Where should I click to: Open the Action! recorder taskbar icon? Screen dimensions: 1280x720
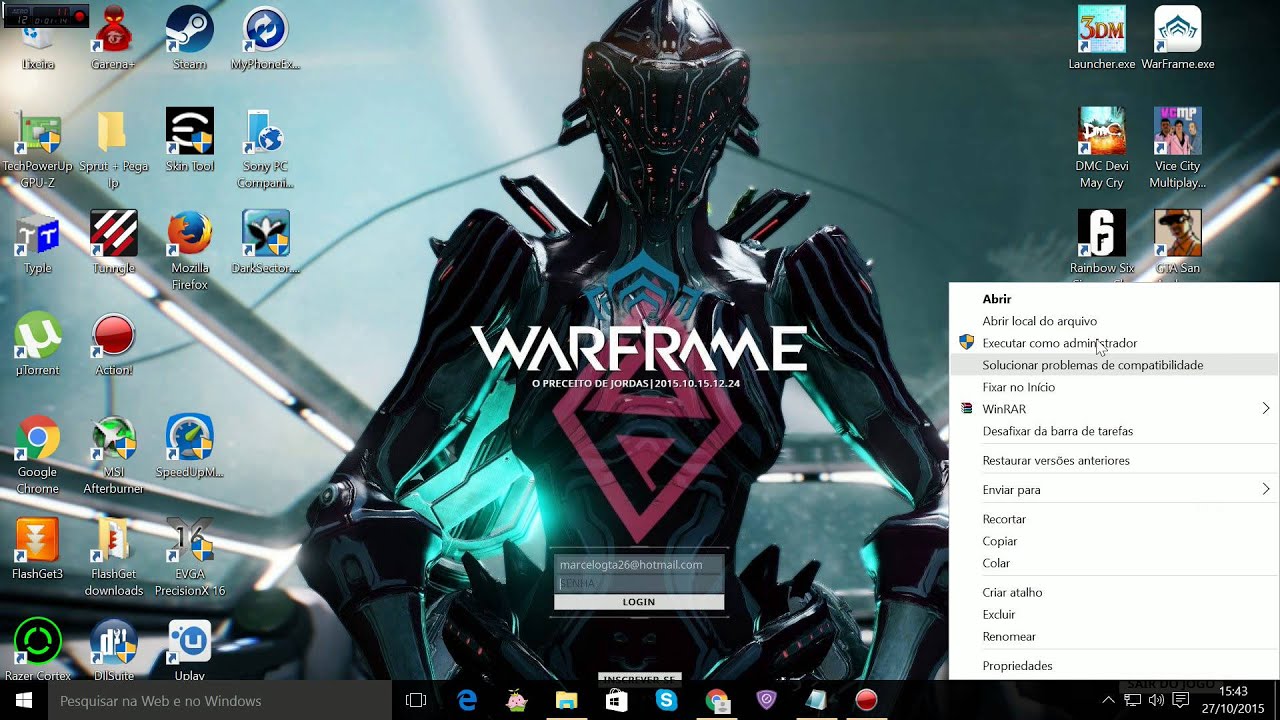click(867, 700)
